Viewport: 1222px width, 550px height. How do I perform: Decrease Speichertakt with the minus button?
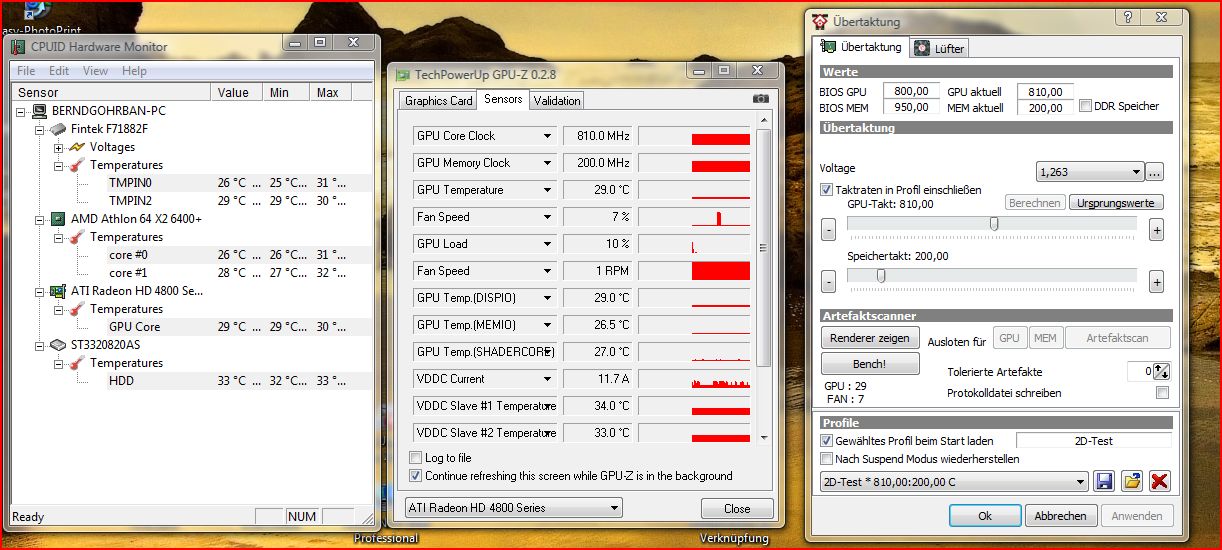829,282
